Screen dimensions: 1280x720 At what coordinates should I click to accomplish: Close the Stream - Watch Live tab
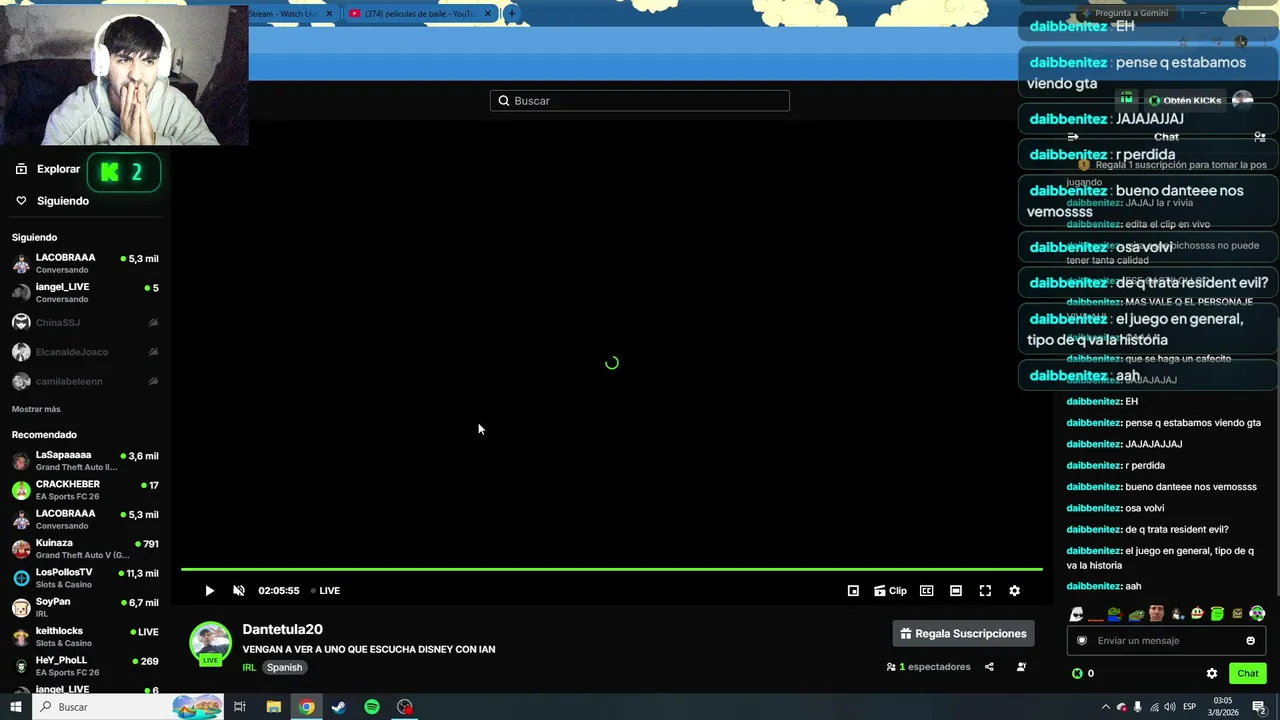329,14
